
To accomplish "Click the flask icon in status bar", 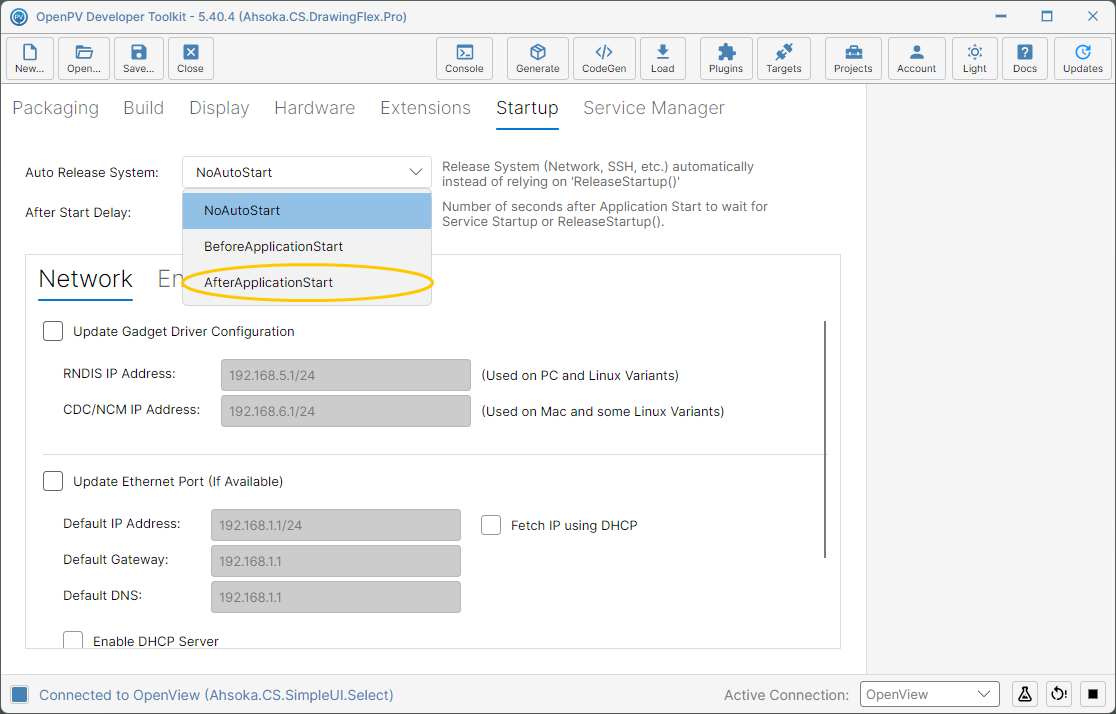I will 1024,693.
